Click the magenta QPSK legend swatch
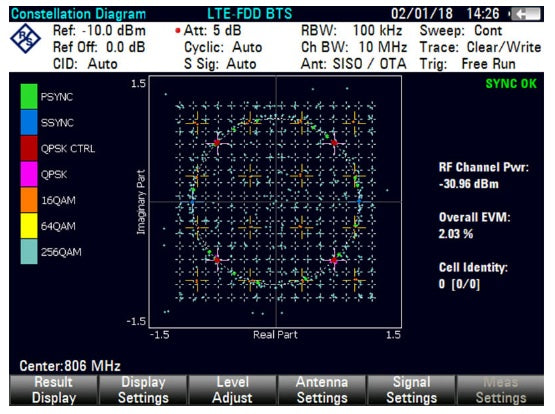This screenshot has width=555, height=414. [x=29, y=174]
